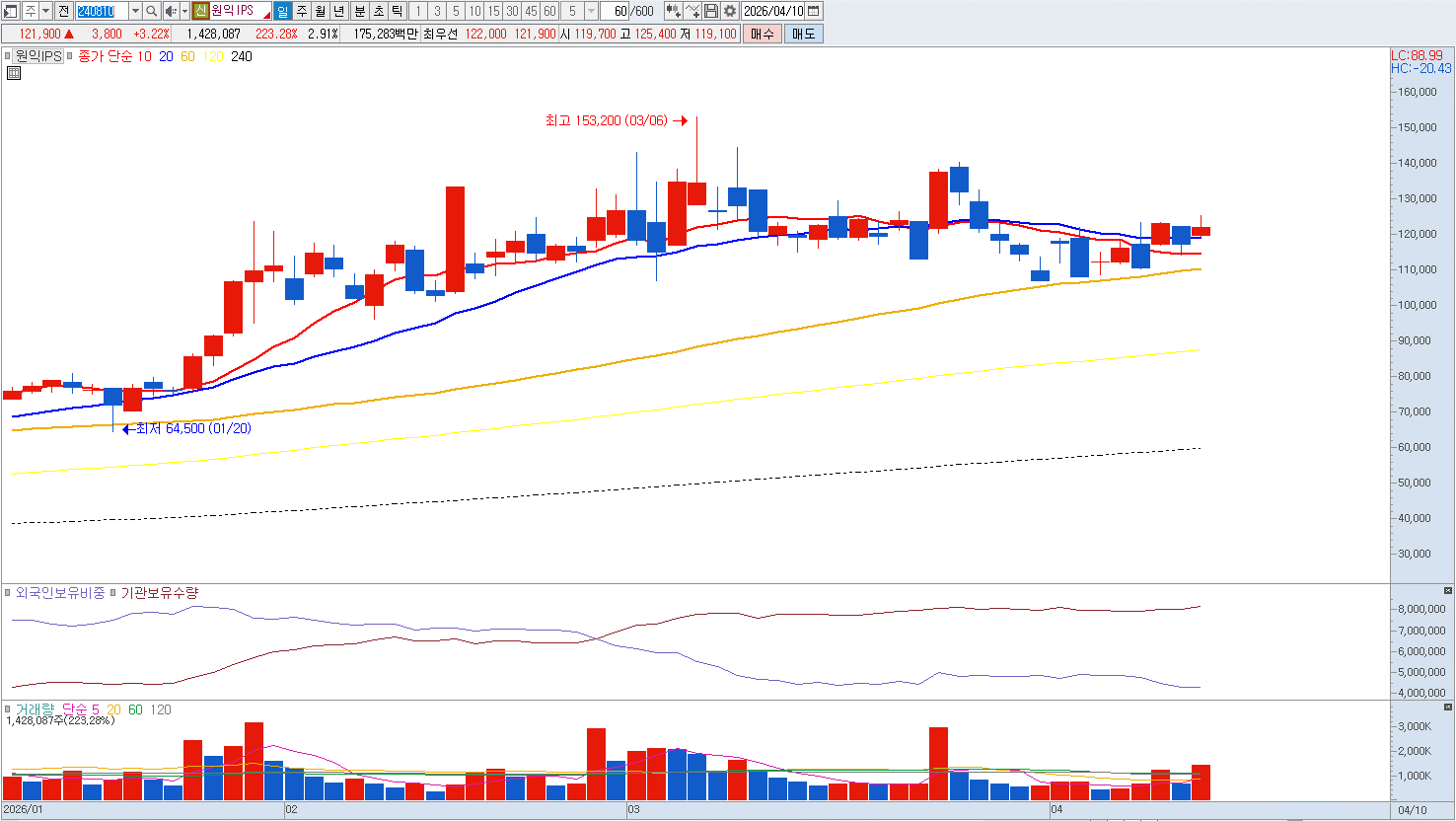Click the 매도 sell button
Screen dimensions: 1456x821
tap(803, 34)
